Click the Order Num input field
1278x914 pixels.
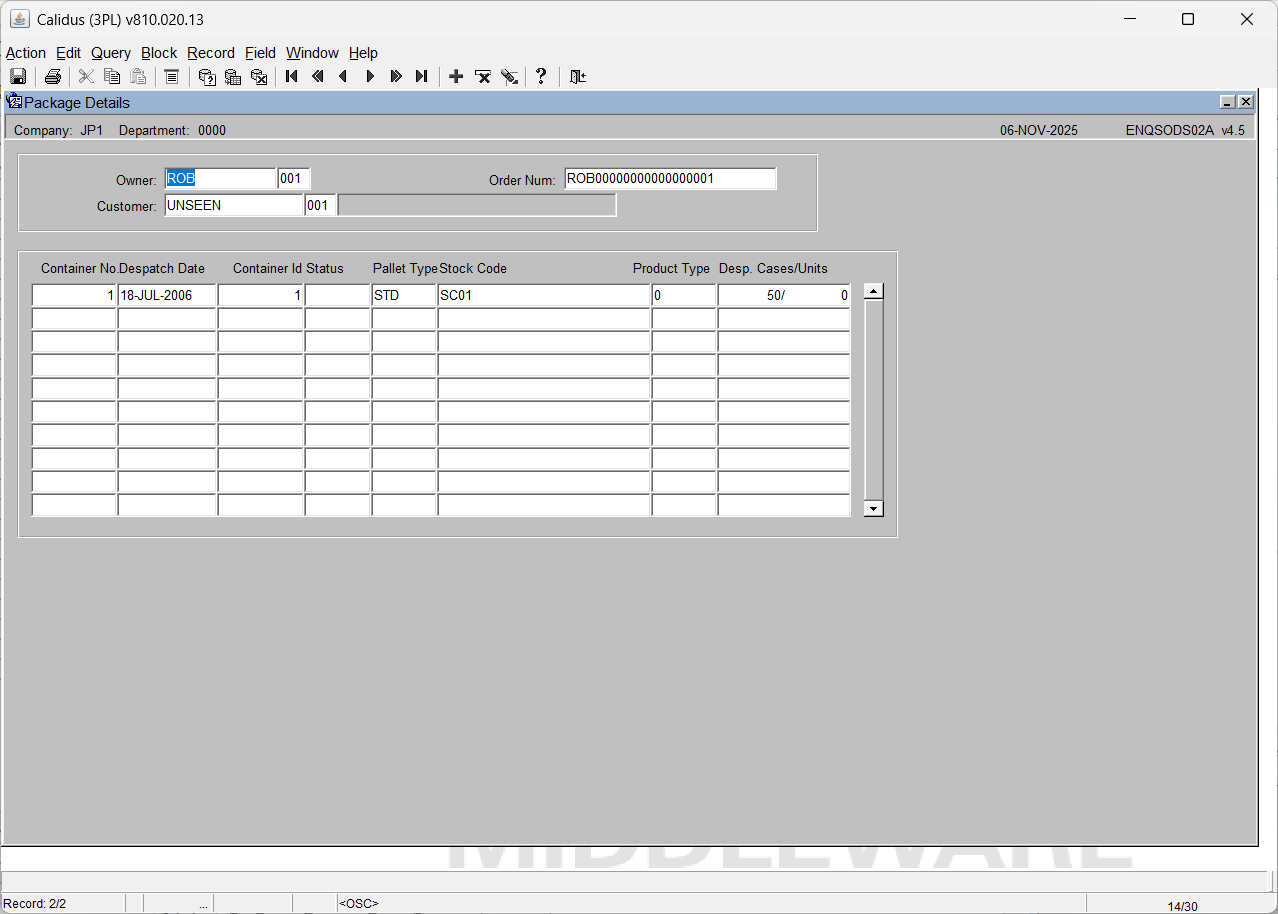(669, 179)
